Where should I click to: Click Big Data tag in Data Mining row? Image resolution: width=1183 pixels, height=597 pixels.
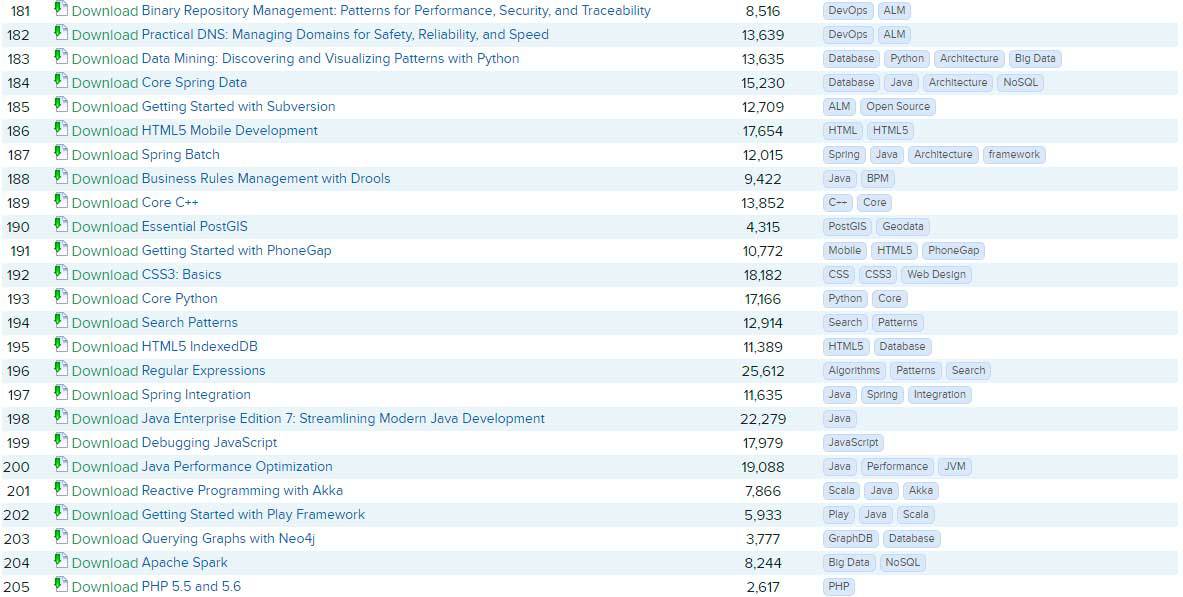(x=1035, y=59)
